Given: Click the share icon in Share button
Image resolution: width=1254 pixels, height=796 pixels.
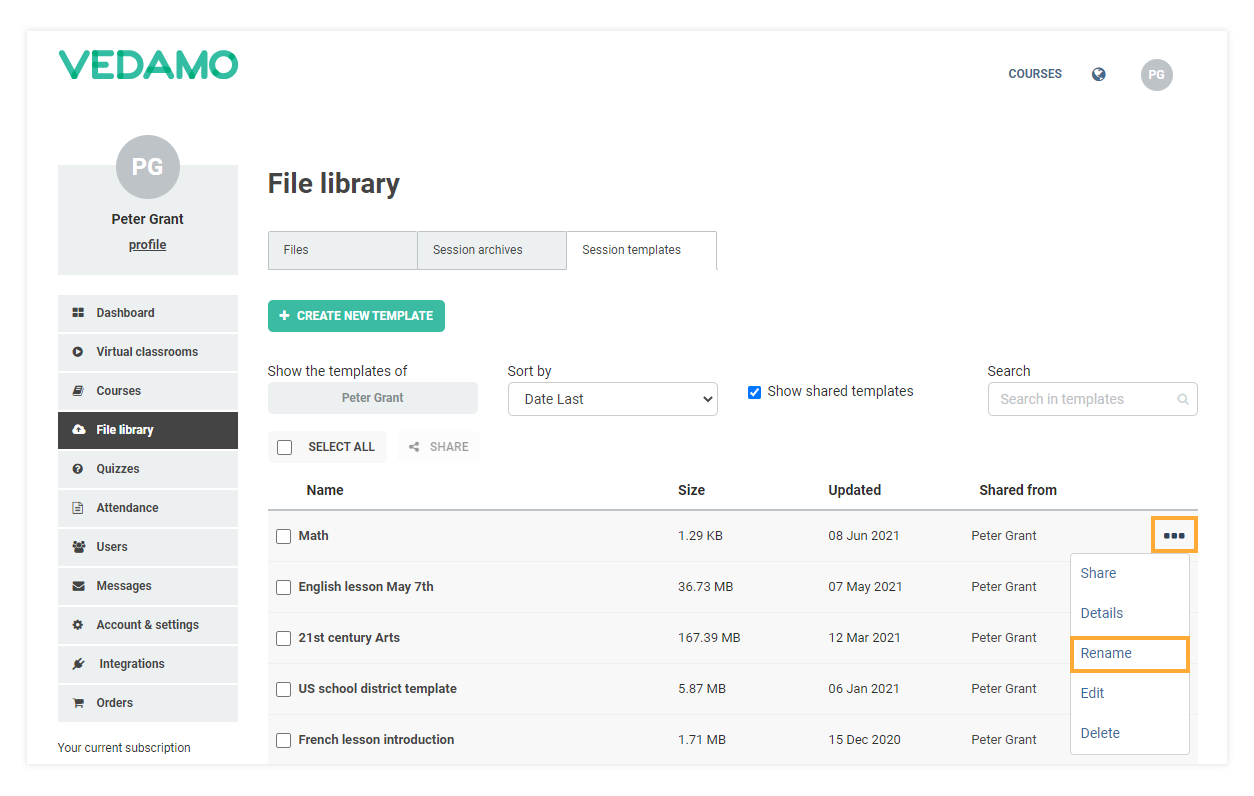Looking at the screenshot, I should click(414, 447).
